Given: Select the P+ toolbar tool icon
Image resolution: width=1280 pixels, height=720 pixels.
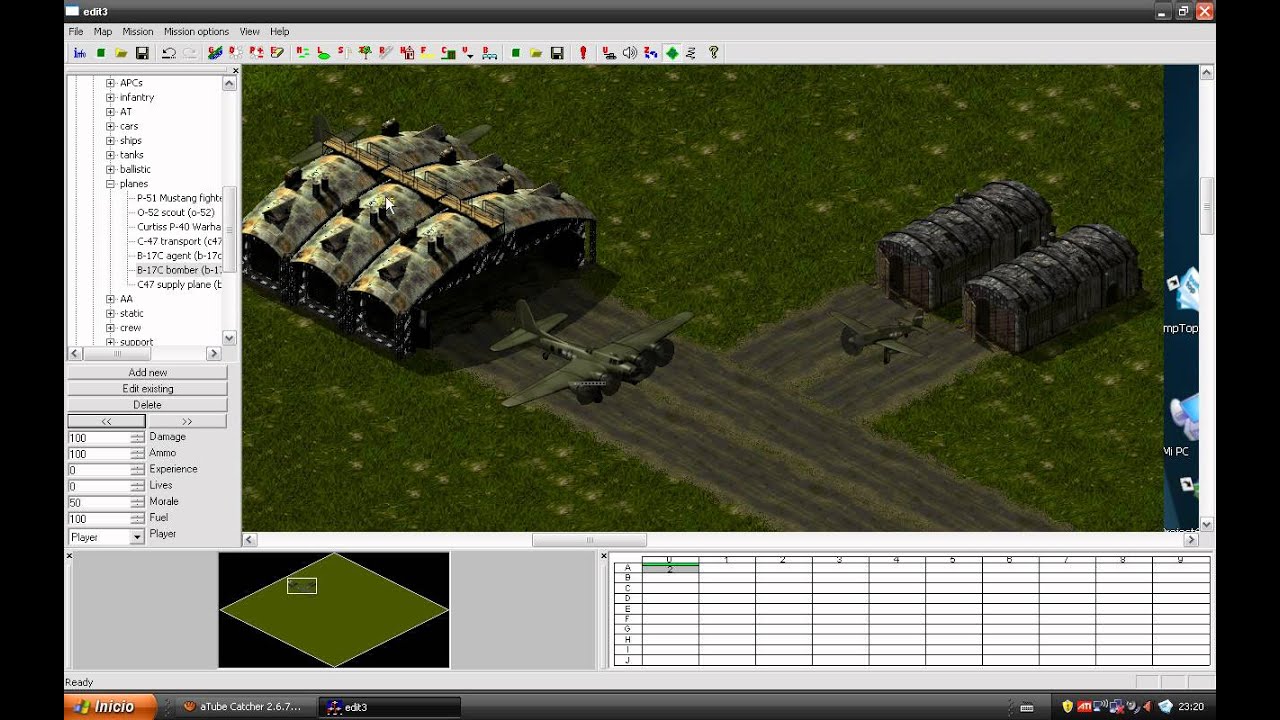Looking at the screenshot, I should 256,52.
